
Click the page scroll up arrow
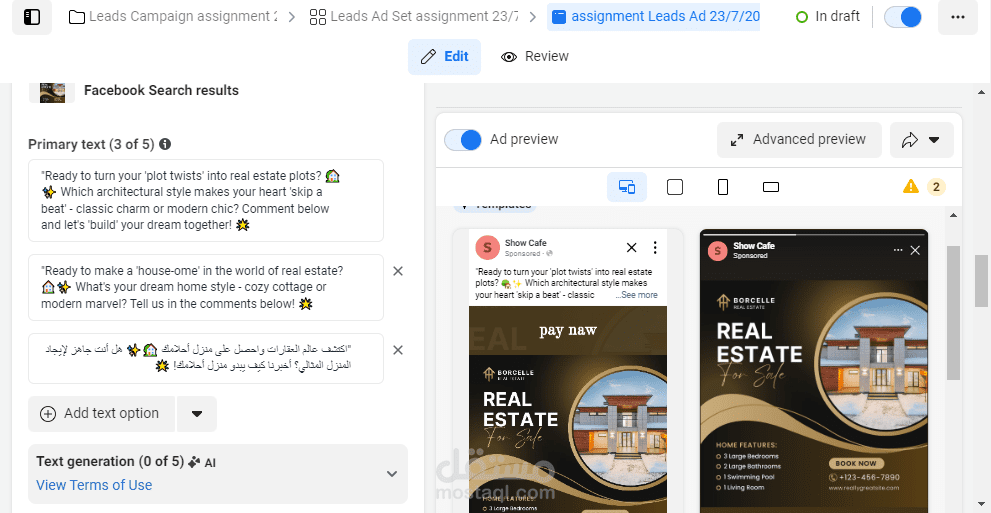point(980,92)
